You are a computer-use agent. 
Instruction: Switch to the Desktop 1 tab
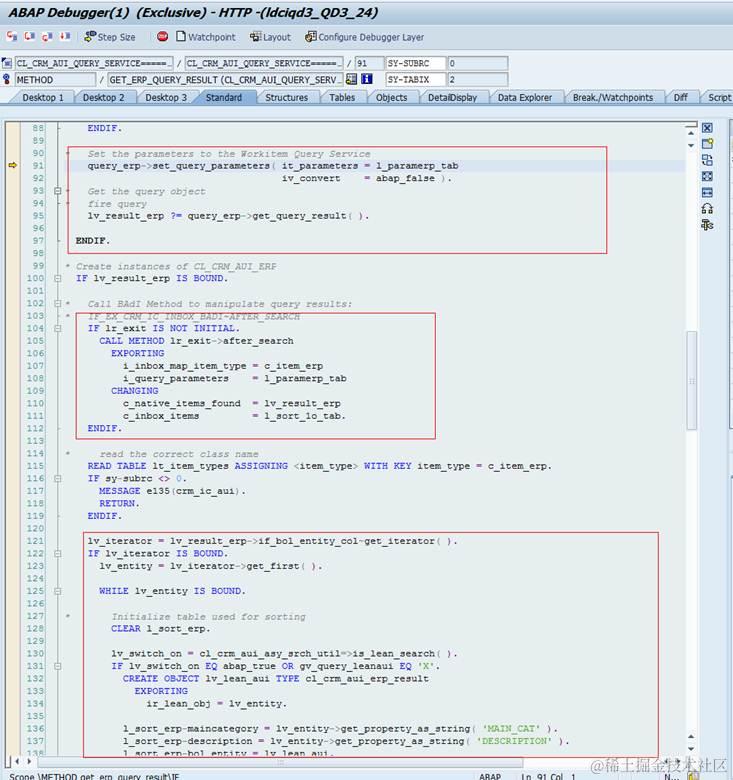[43, 98]
